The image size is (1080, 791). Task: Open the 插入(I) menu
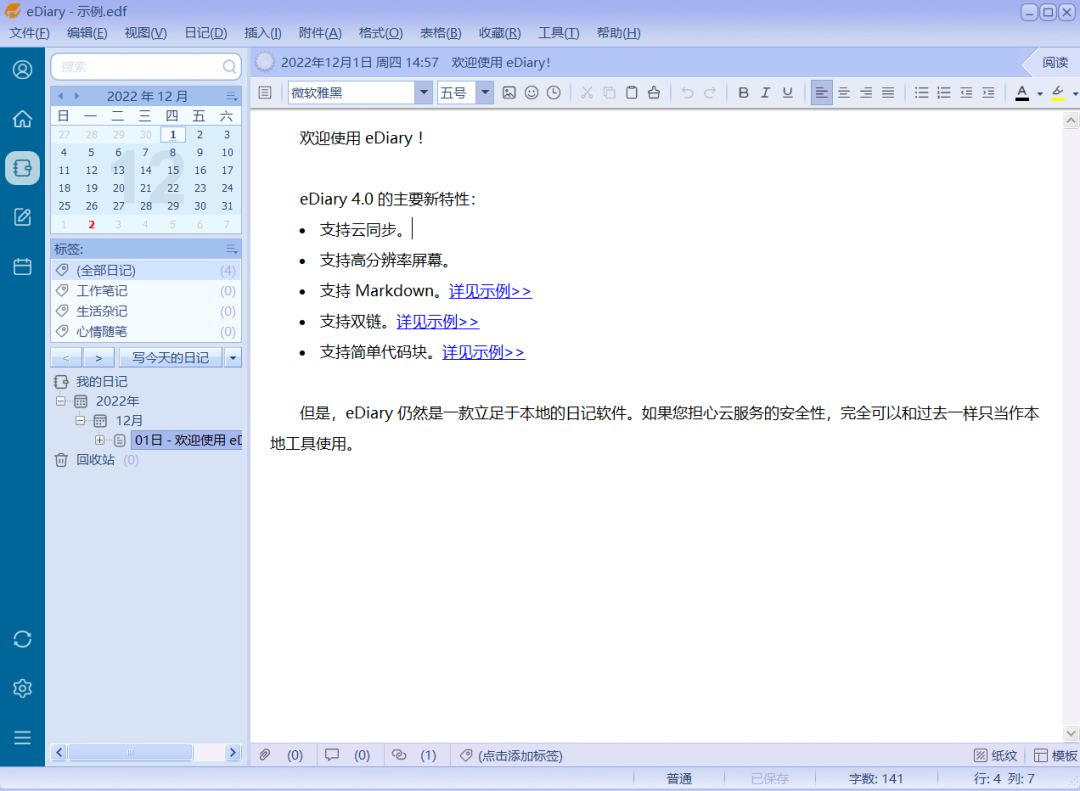tap(262, 32)
